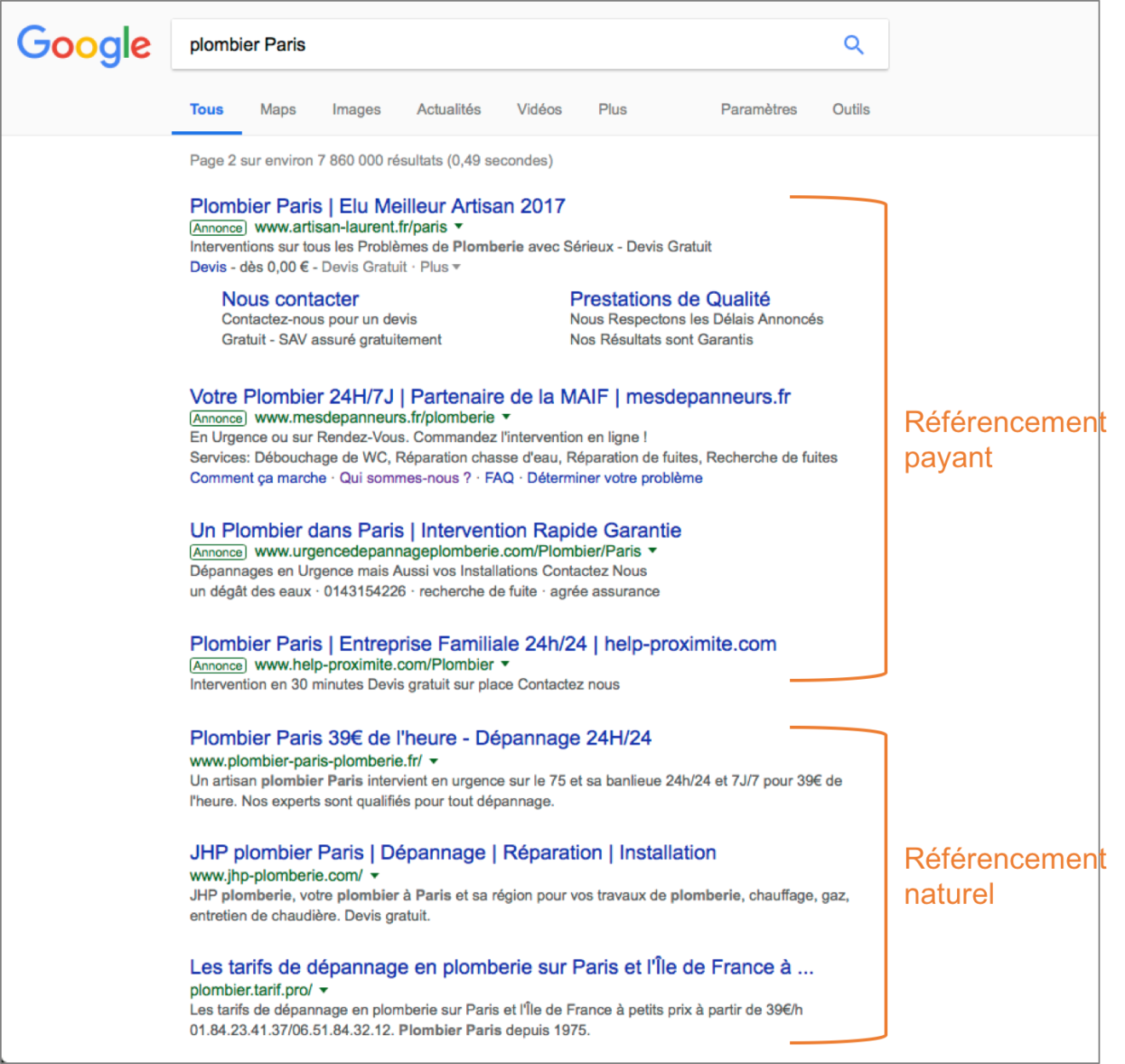Expand arrow next to www.jhp-plomberie.com/
1125x1064 pixels.
375,876
